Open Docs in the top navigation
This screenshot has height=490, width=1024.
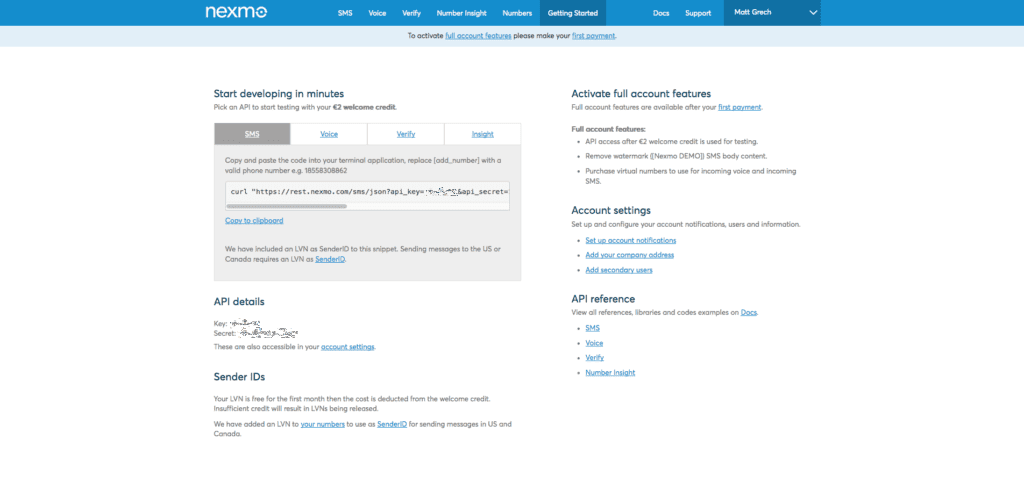coord(661,13)
